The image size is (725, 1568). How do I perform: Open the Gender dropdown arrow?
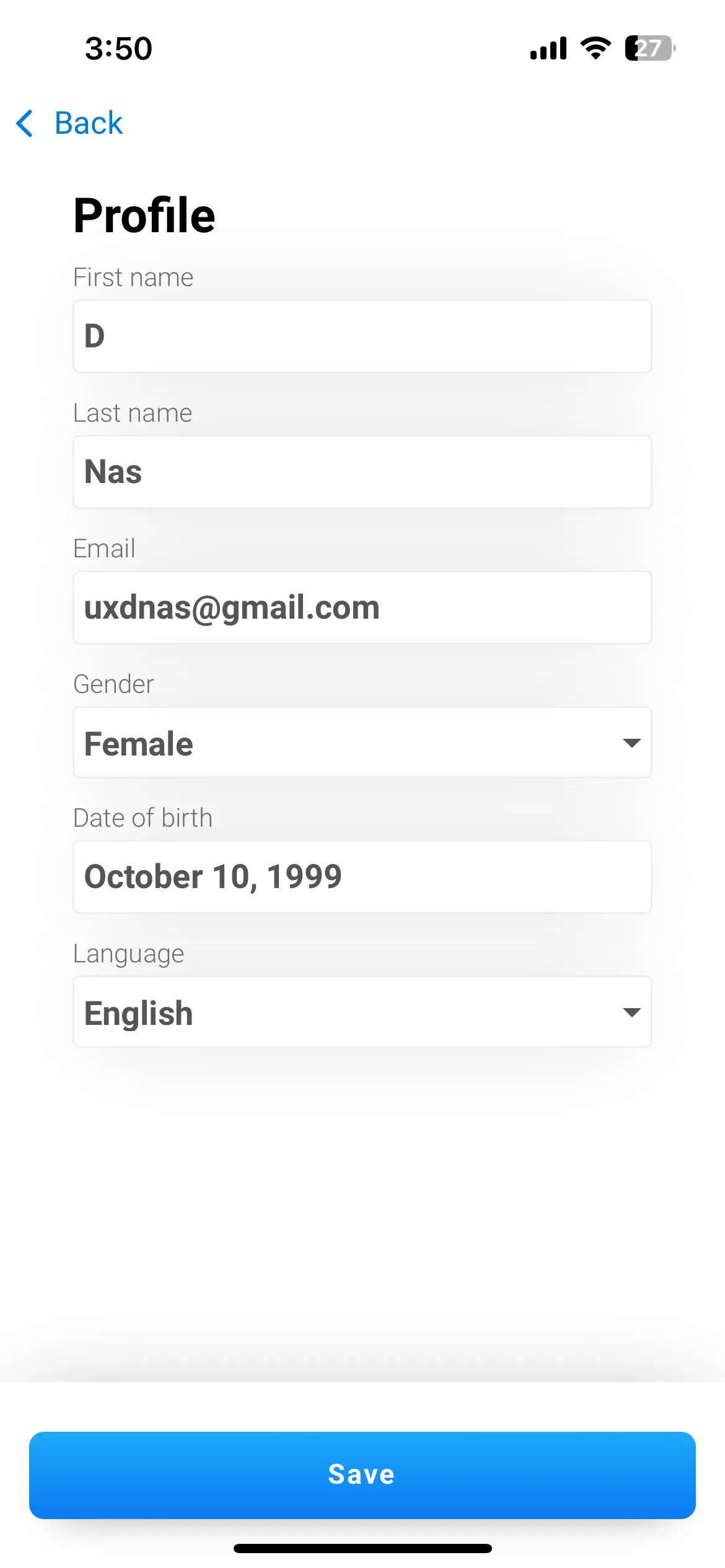coord(631,743)
